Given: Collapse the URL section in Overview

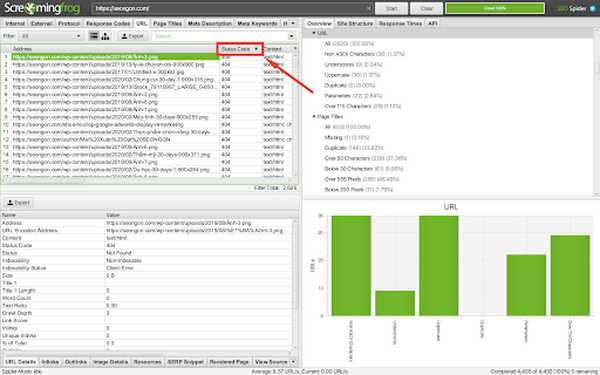Looking at the screenshot, I should tap(314, 33).
